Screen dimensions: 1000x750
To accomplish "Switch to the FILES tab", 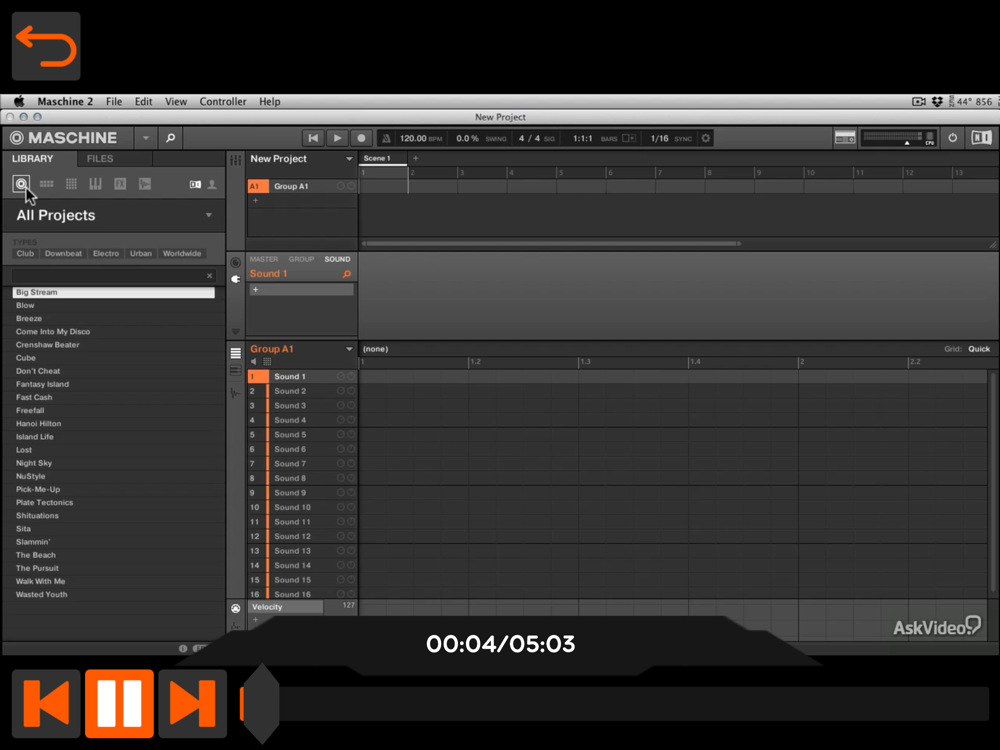I will point(100,159).
